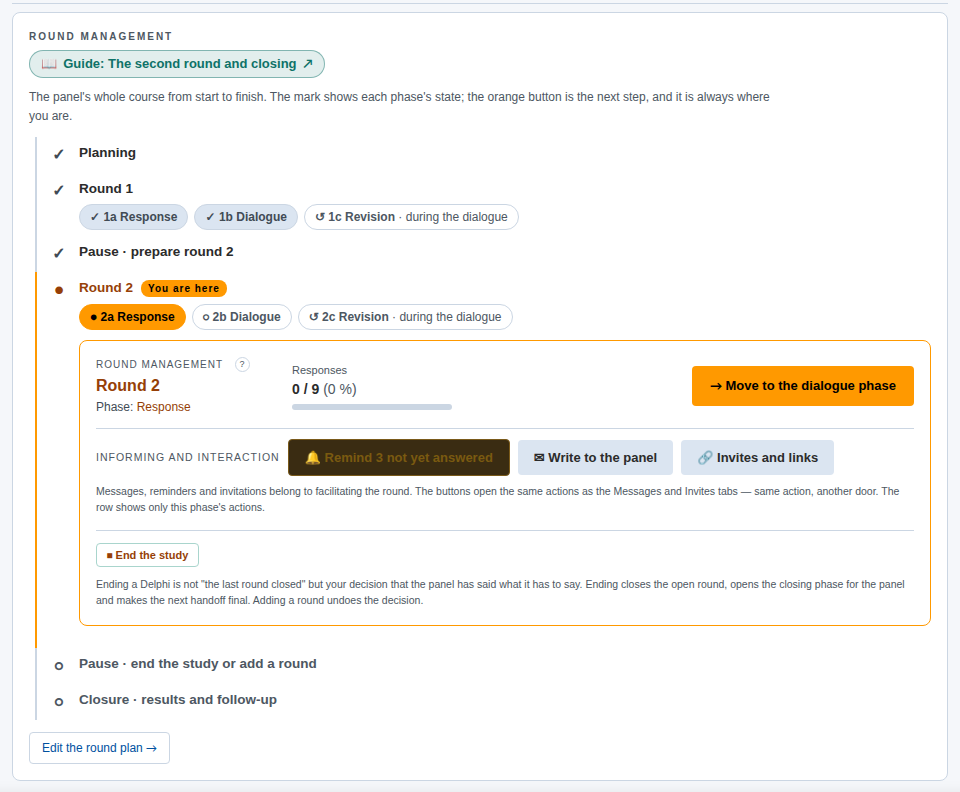
Task: Select the 1b Dialogue phase chip
Action: (x=246, y=217)
